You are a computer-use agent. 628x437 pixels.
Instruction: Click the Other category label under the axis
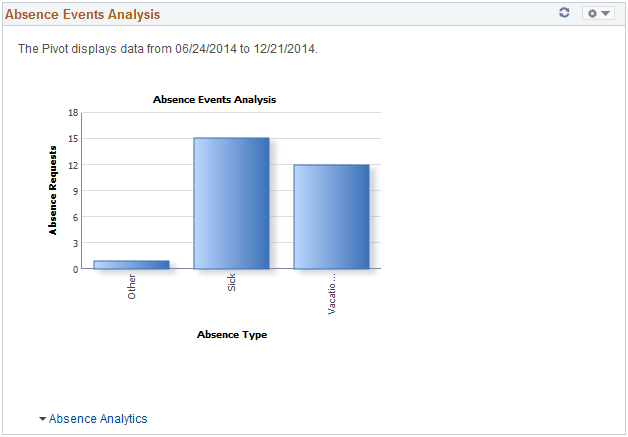(132, 287)
